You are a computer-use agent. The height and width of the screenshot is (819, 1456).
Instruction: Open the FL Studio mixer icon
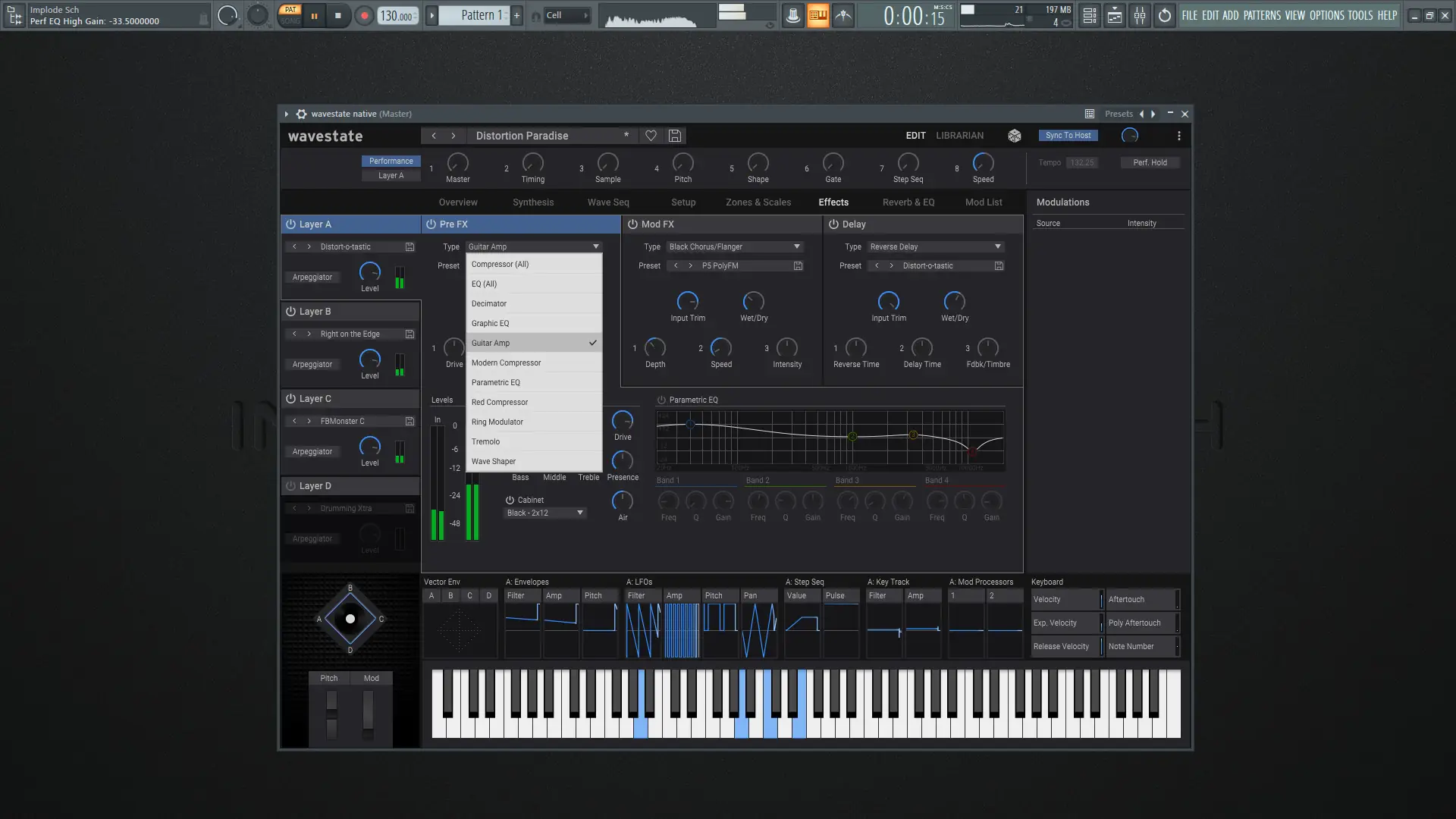point(1140,15)
